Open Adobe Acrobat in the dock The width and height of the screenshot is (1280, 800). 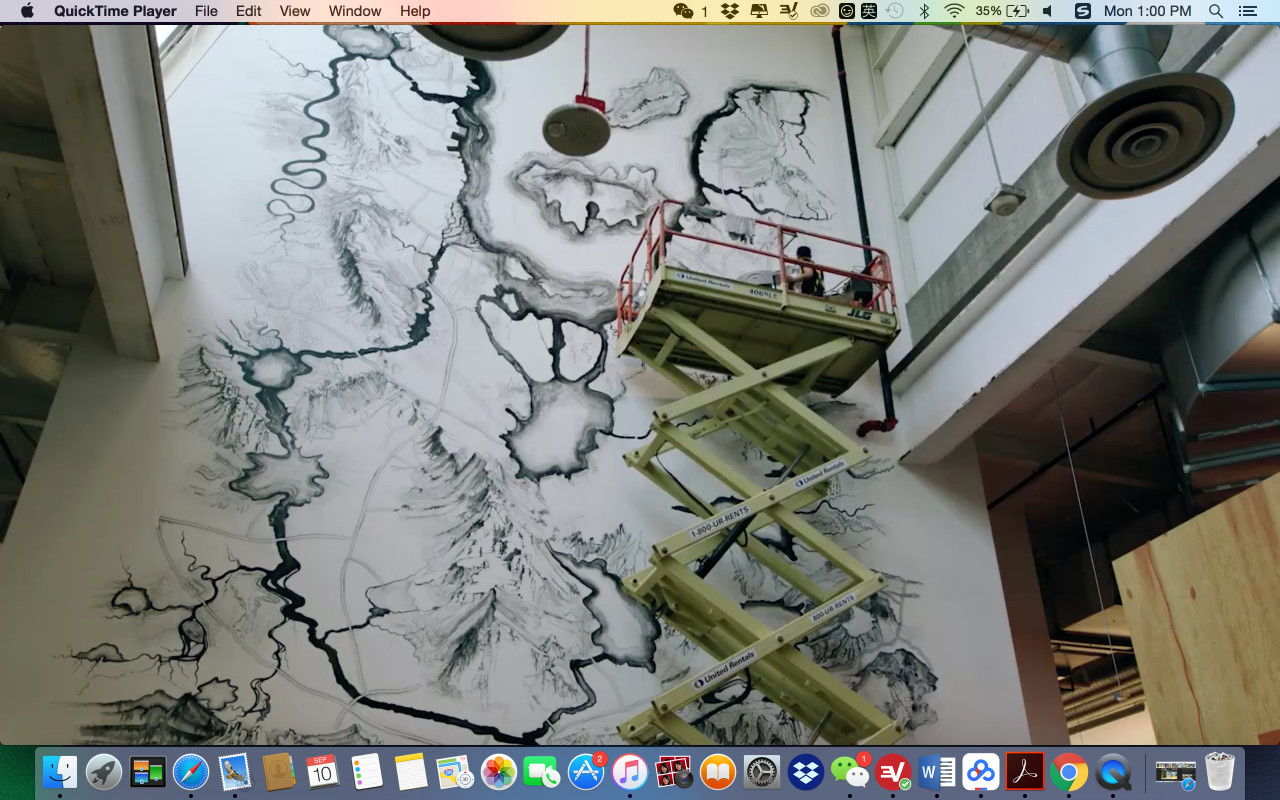coord(1025,772)
